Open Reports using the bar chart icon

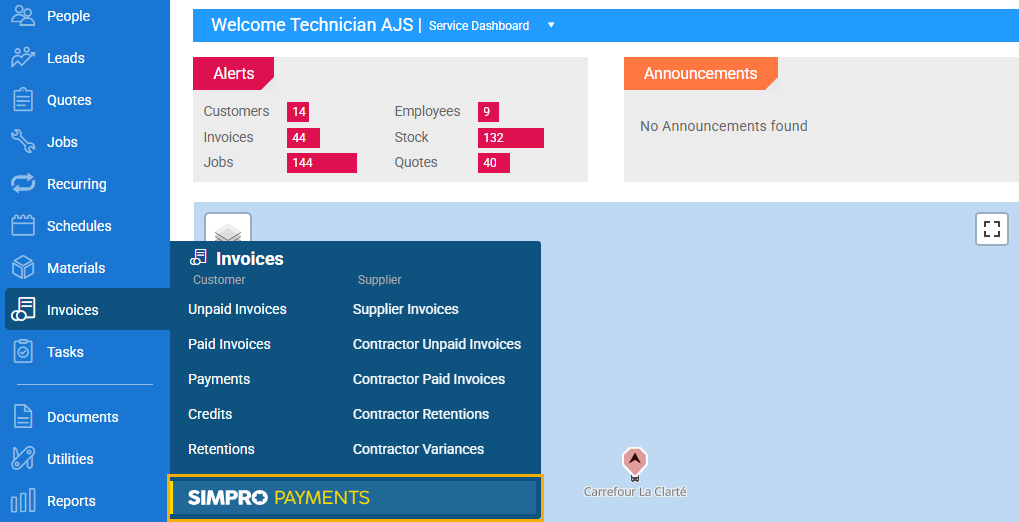23,501
